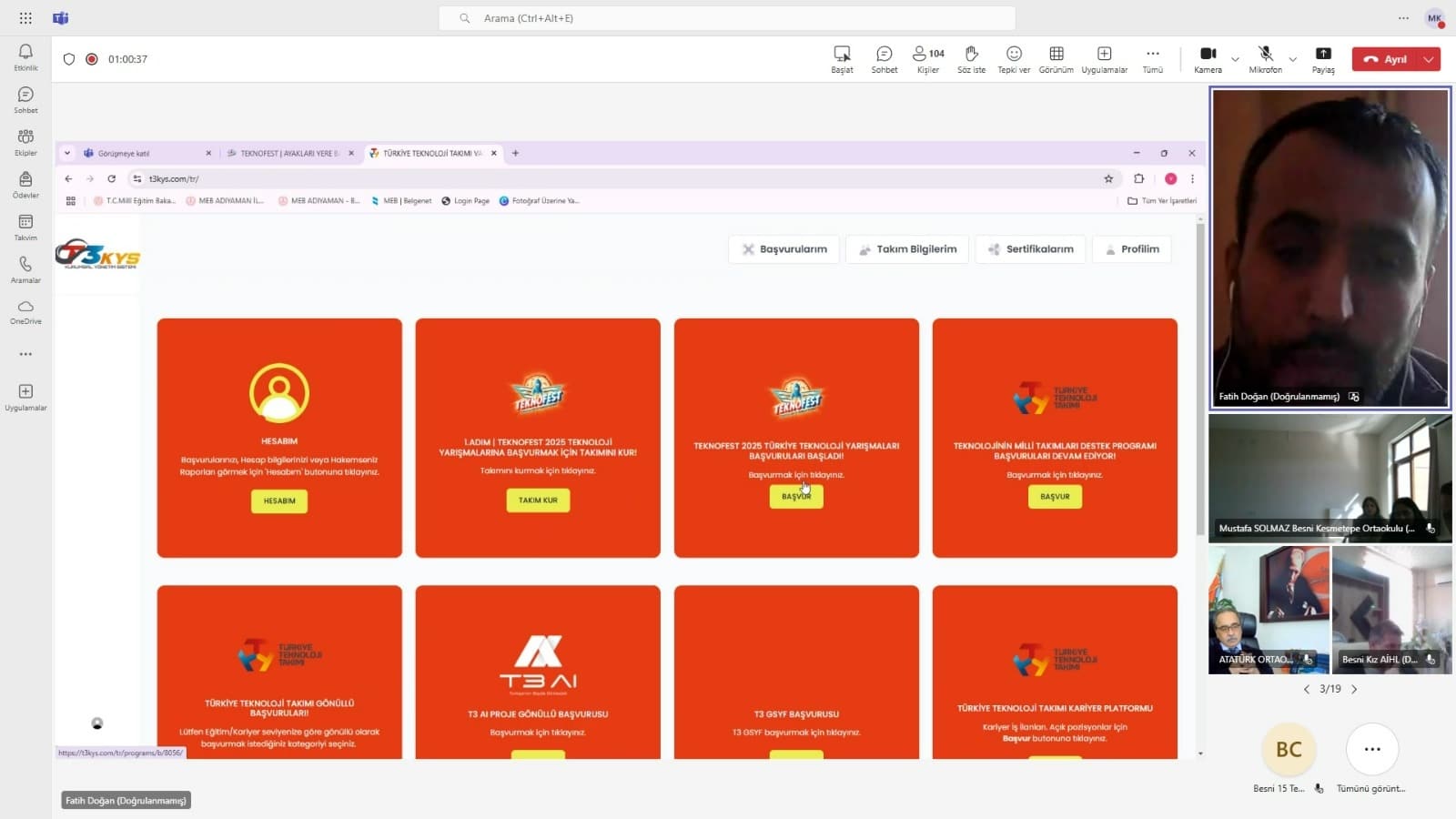Open the Etkinlik activity bell in the sidebar
1456x819 pixels.
pyautogui.click(x=25, y=57)
